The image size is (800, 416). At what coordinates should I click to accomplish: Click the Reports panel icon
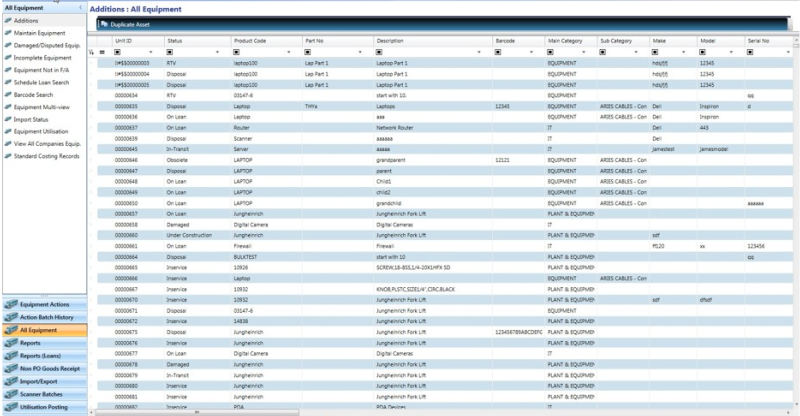(x=11, y=343)
